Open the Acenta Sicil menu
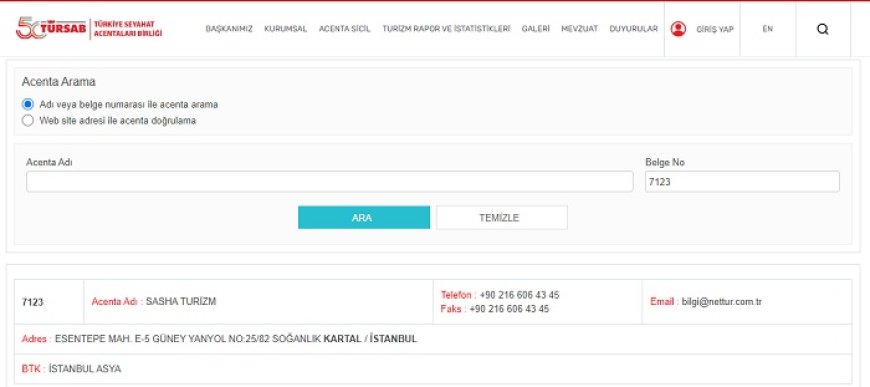Screen dimensions: 870x387 345,29
